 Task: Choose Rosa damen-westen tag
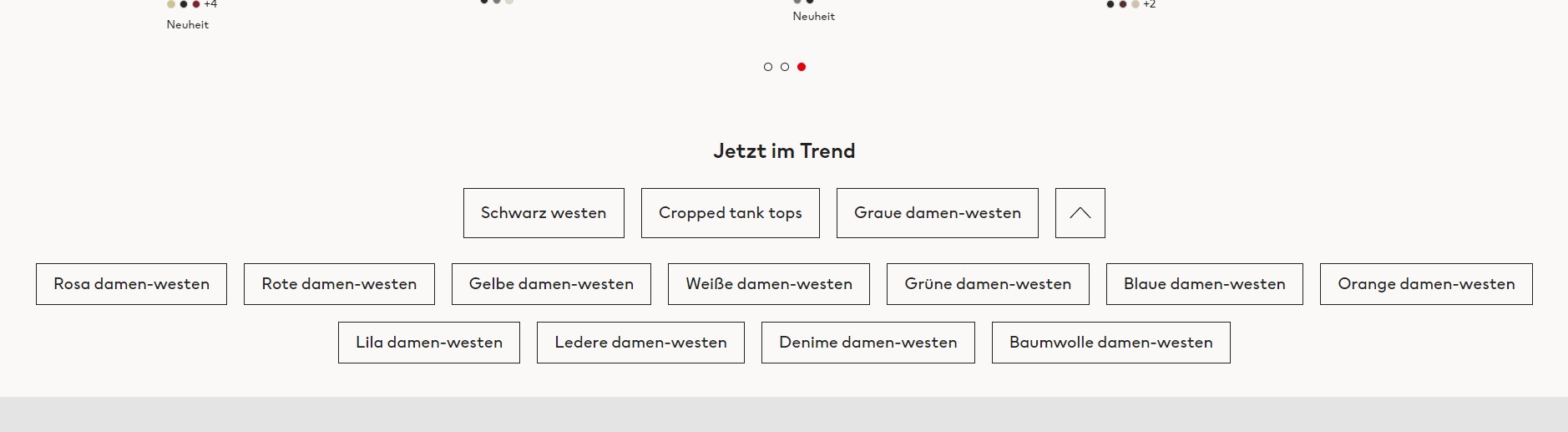[x=131, y=284]
